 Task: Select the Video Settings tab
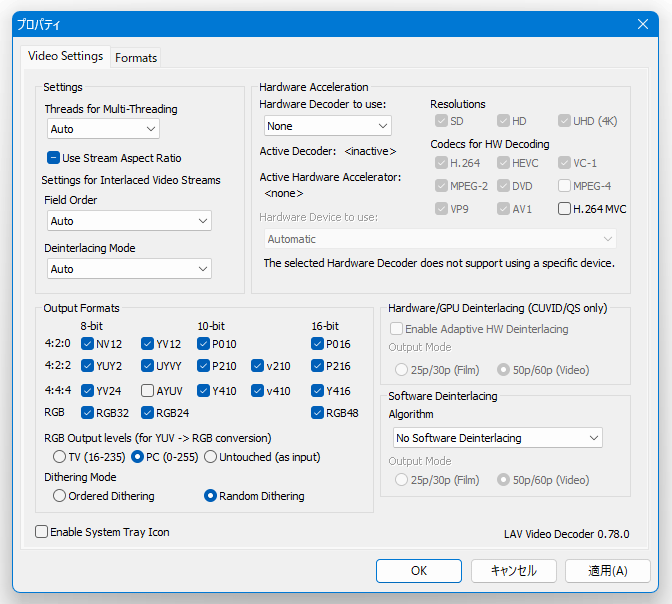point(65,57)
